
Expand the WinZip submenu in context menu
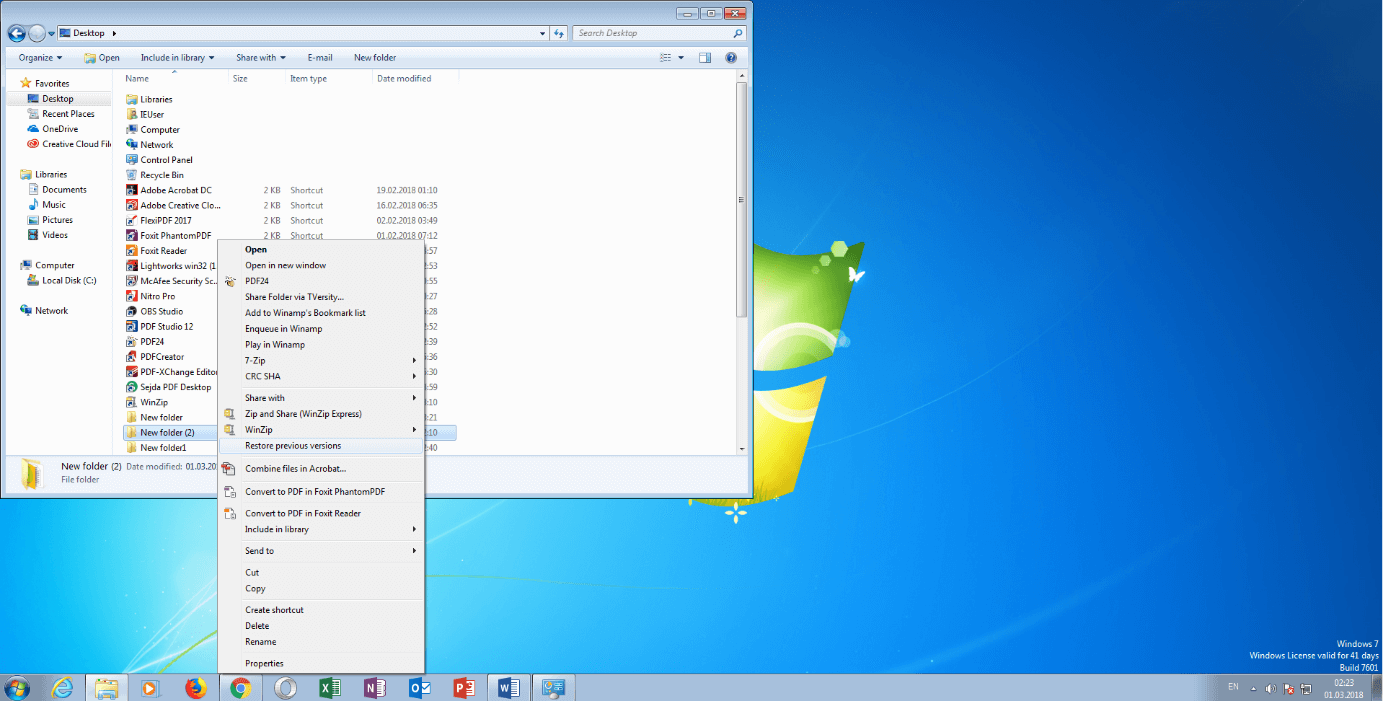321,430
